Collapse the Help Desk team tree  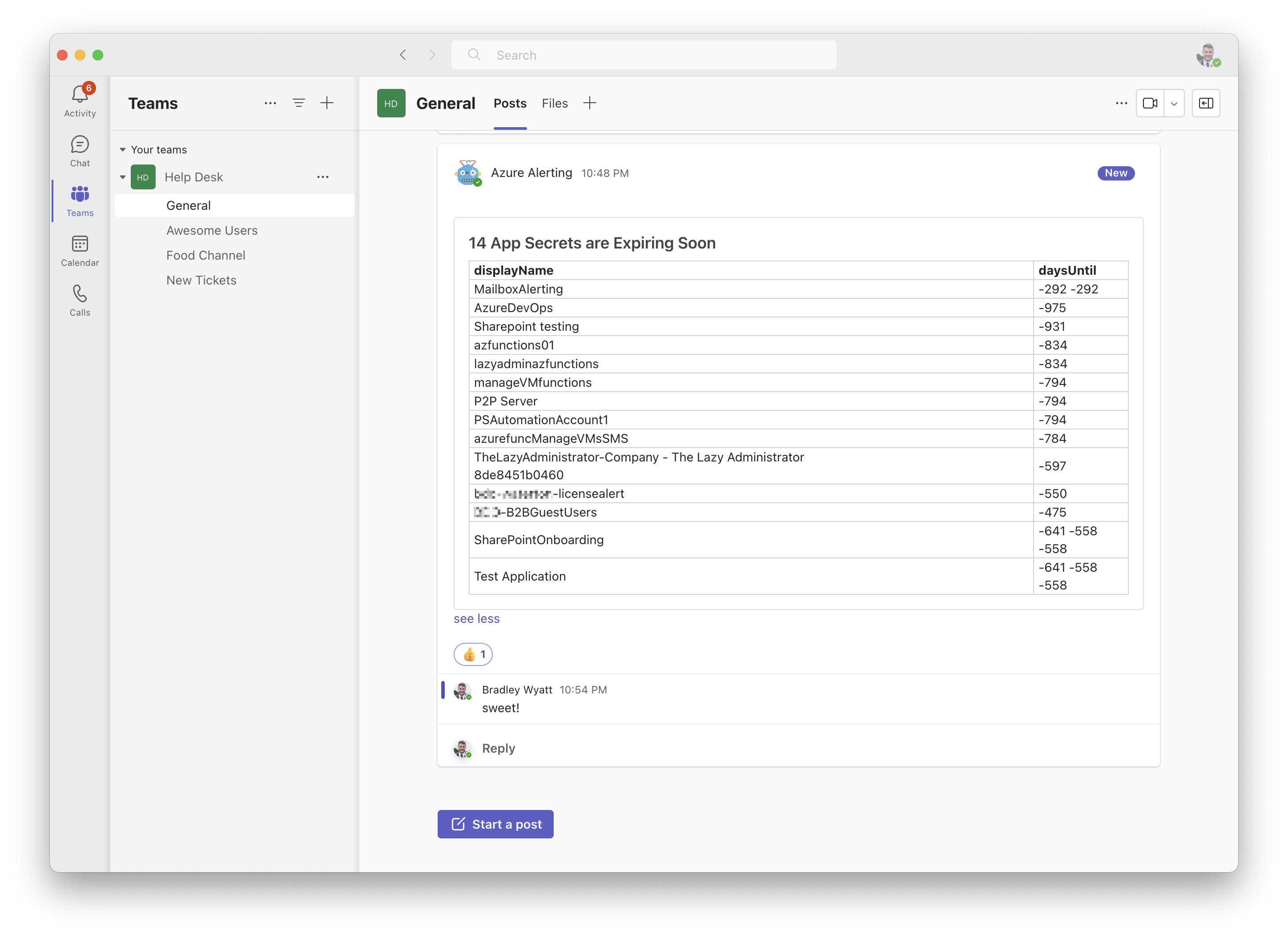123,177
